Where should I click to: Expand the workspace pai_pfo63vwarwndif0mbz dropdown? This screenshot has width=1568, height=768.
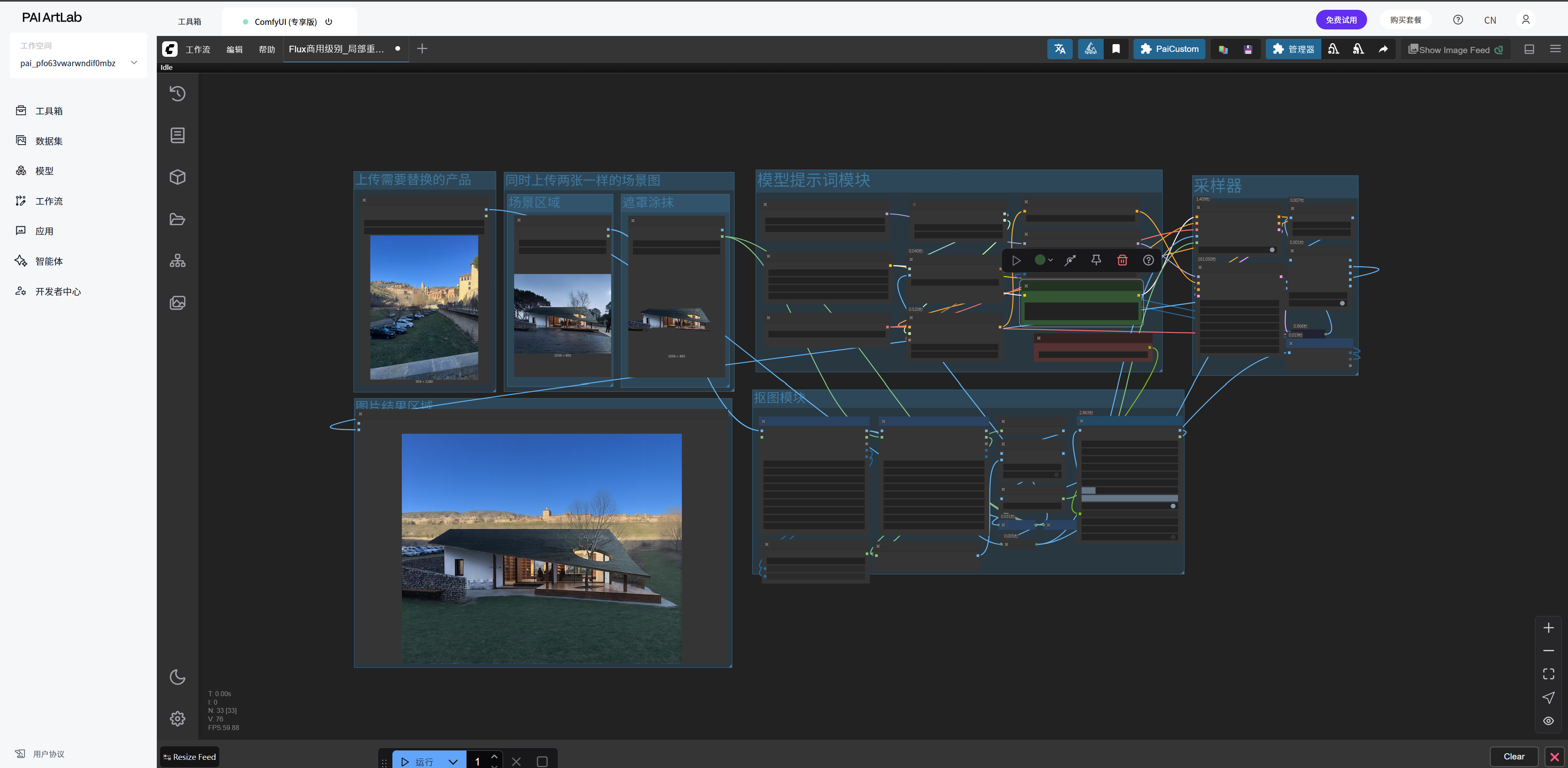(134, 63)
